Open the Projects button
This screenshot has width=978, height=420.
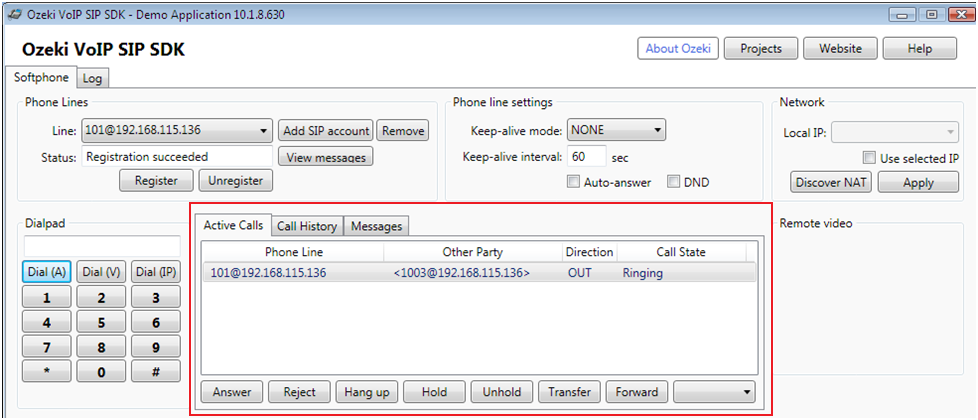[x=761, y=48]
